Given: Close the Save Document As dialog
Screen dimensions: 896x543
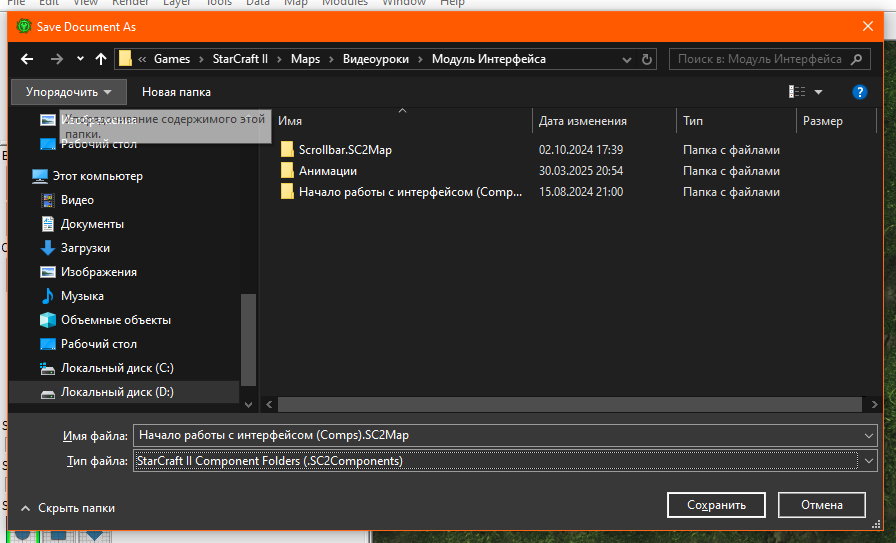Looking at the screenshot, I should coord(867,26).
